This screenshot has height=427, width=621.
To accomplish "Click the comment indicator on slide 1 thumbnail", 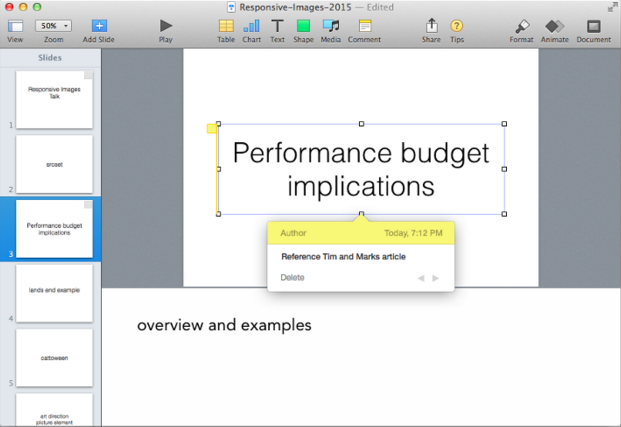I will click(x=88, y=75).
